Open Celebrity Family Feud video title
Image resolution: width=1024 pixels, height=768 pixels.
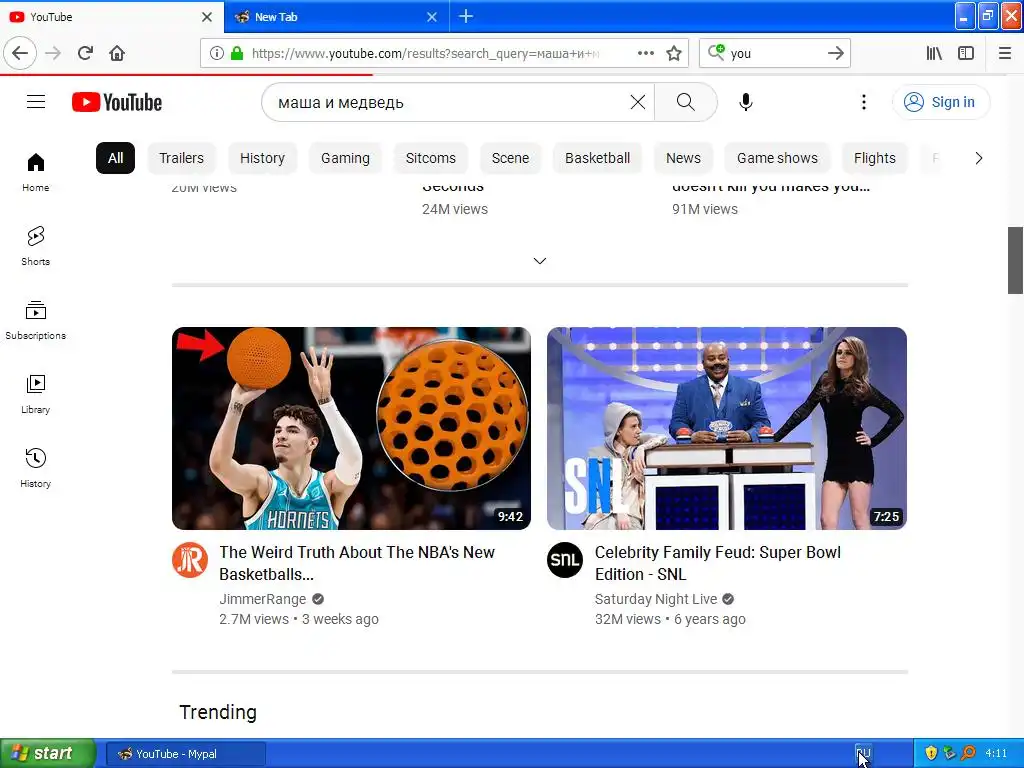coord(717,563)
